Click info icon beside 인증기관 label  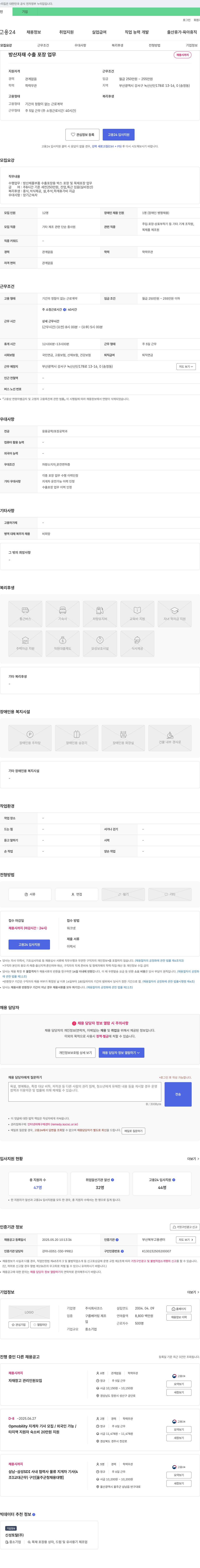pos(117,1239)
